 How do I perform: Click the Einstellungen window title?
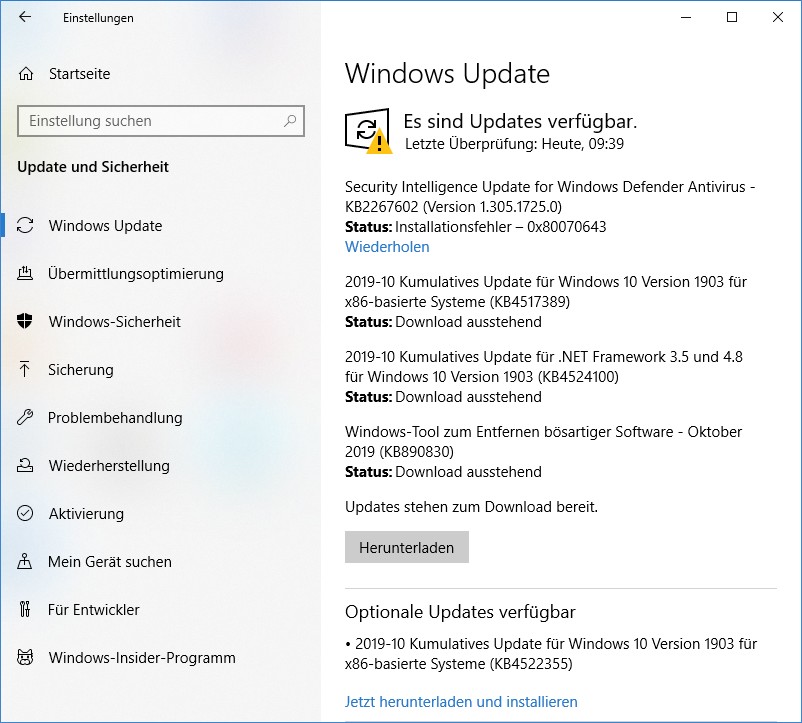click(98, 17)
